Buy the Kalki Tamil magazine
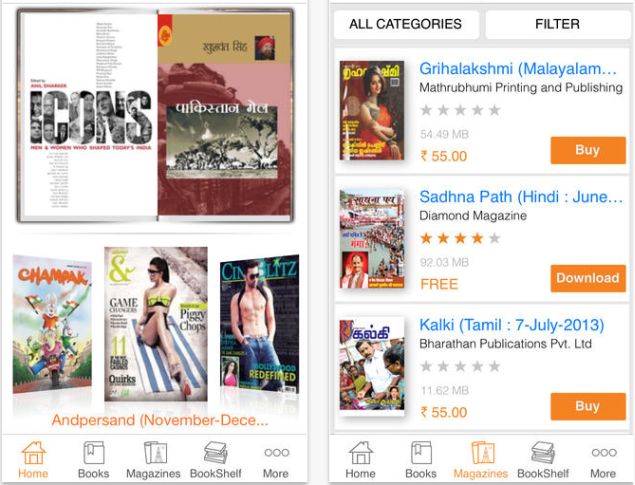 pyautogui.click(x=588, y=406)
